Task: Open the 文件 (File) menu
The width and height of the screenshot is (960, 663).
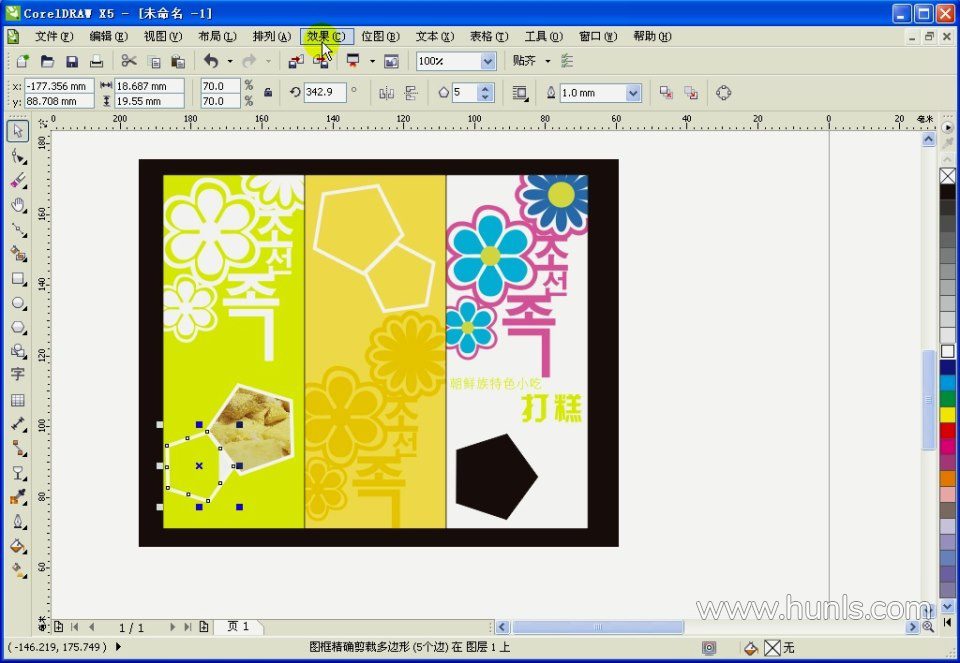Action: pyautogui.click(x=54, y=36)
